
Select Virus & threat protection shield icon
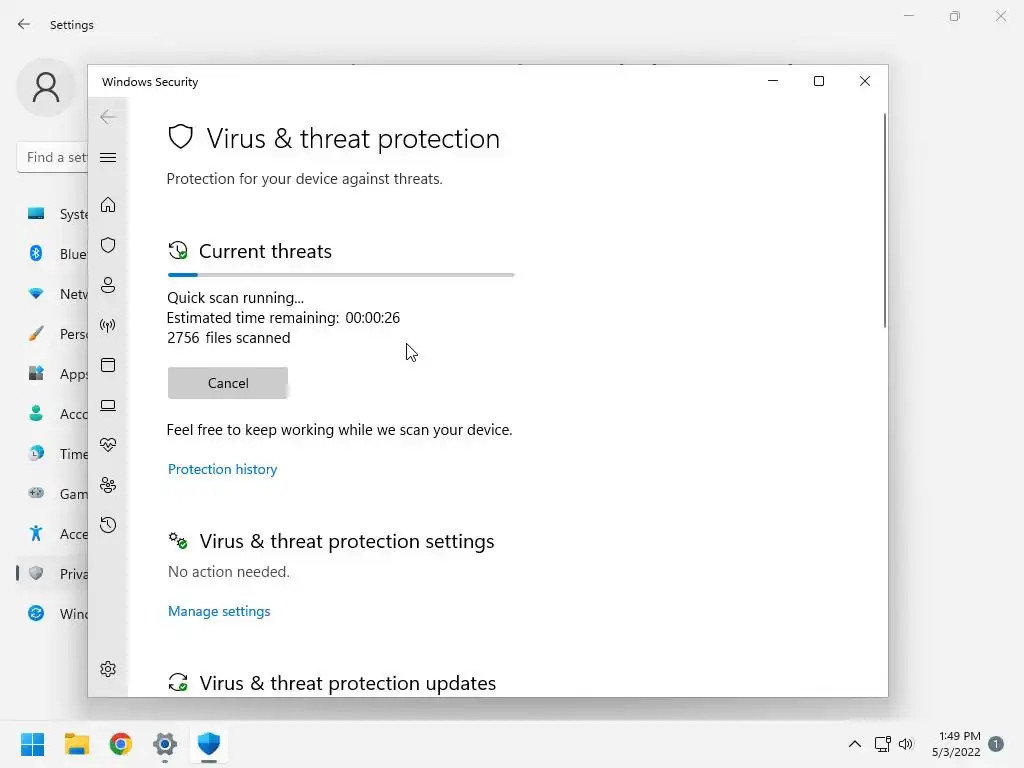point(108,245)
